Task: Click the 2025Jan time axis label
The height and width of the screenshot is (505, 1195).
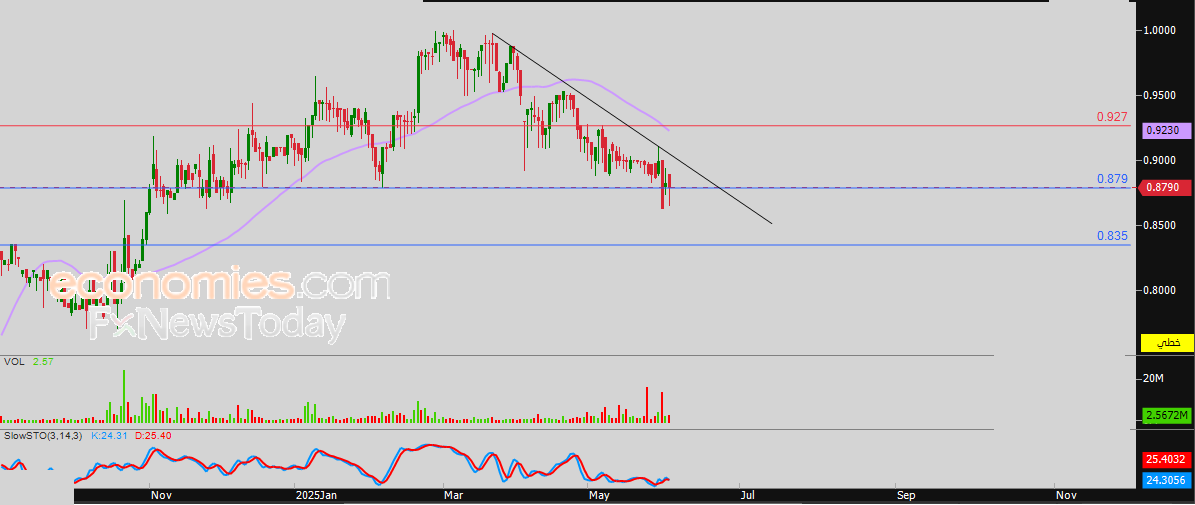Action: point(316,496)
